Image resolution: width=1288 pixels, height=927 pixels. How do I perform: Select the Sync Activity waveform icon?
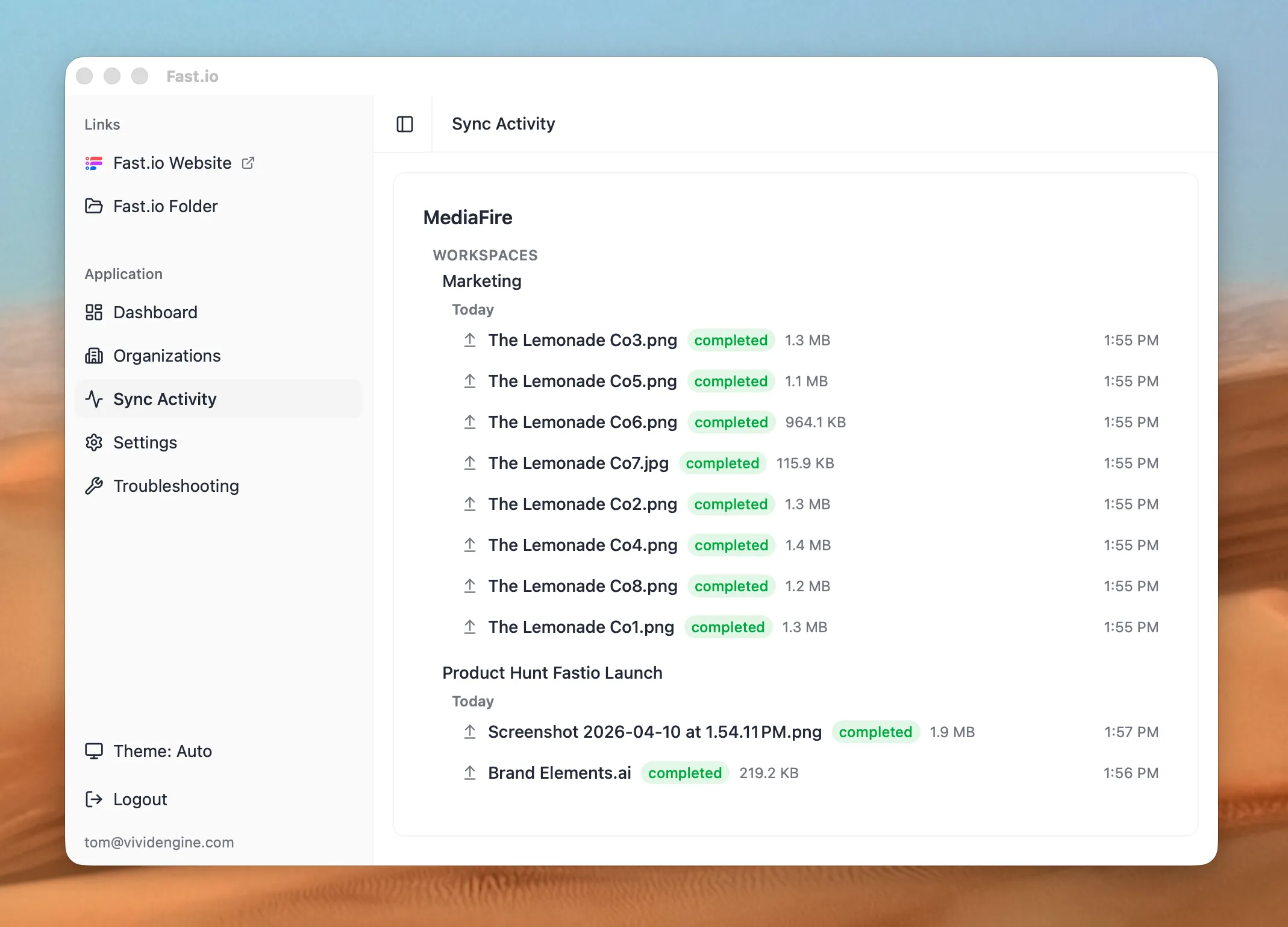[x=95, y=399]
